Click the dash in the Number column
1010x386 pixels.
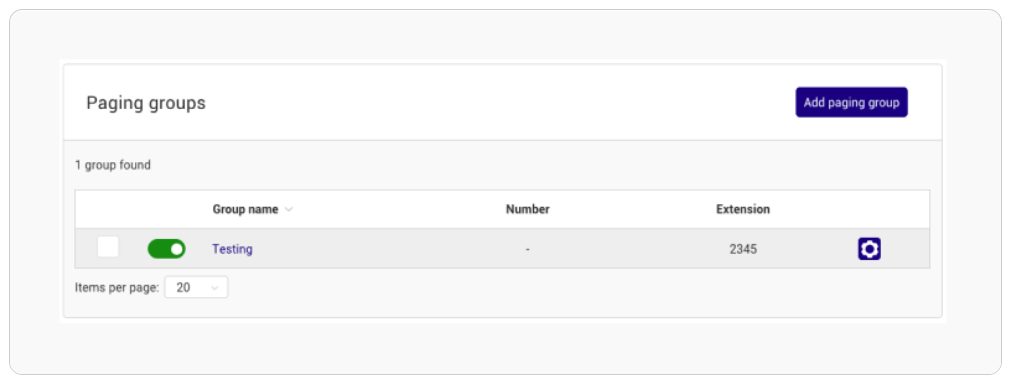[x=528, y=249]
